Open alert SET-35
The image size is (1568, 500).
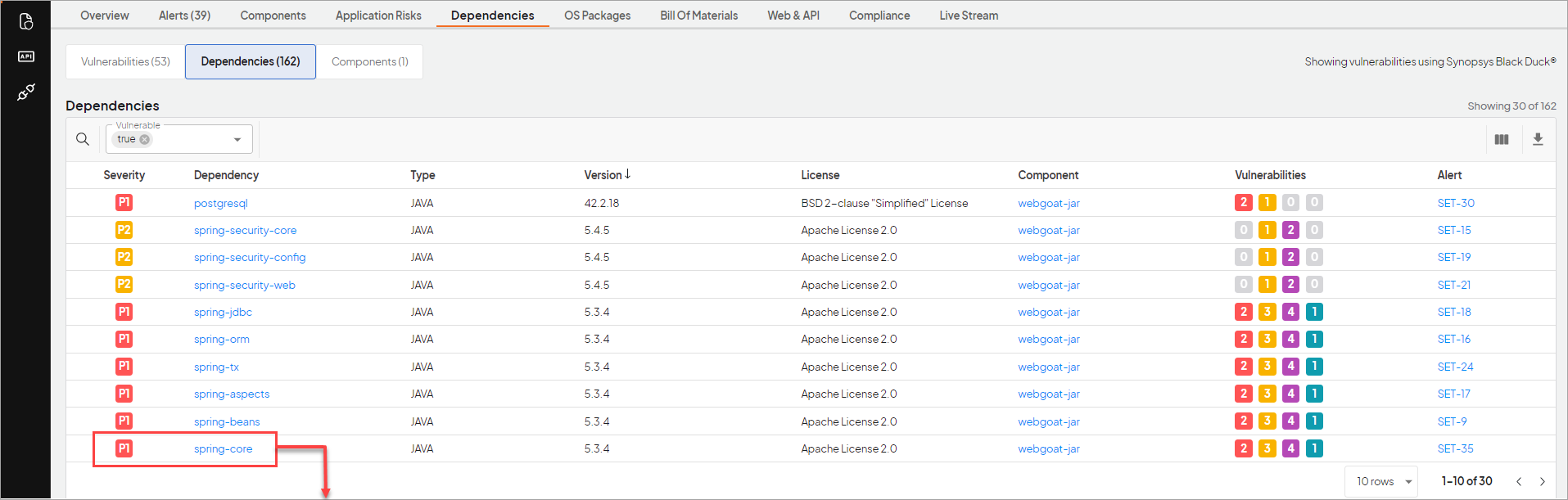coord(1455,448)
